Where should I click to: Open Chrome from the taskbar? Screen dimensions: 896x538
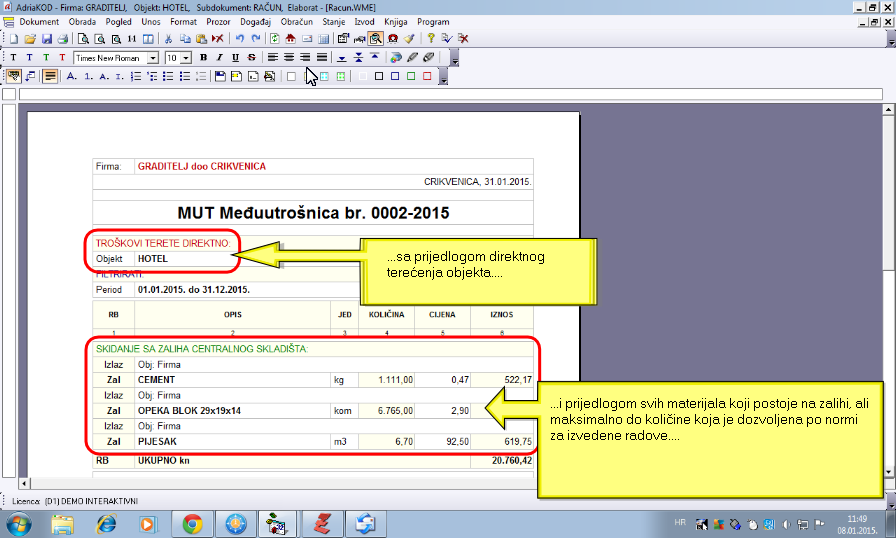click(193, 524)
